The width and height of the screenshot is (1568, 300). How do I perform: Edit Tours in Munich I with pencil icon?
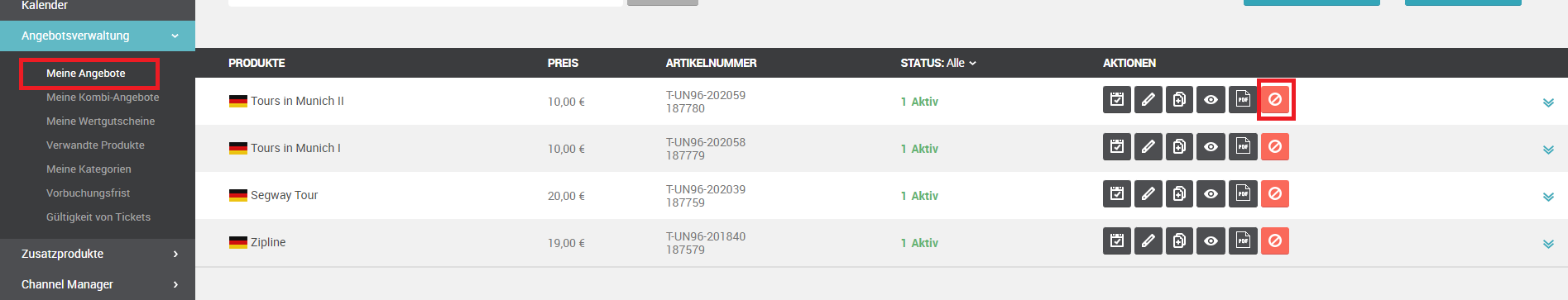click(x=1148, y=147)
